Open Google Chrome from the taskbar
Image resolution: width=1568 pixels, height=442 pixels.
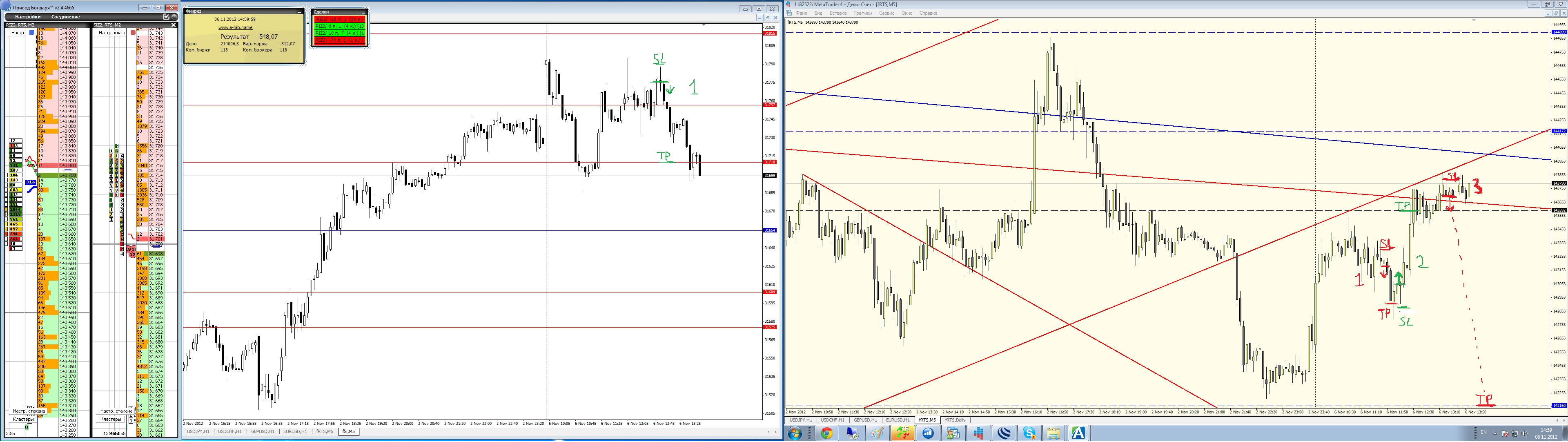click(826, 433)
